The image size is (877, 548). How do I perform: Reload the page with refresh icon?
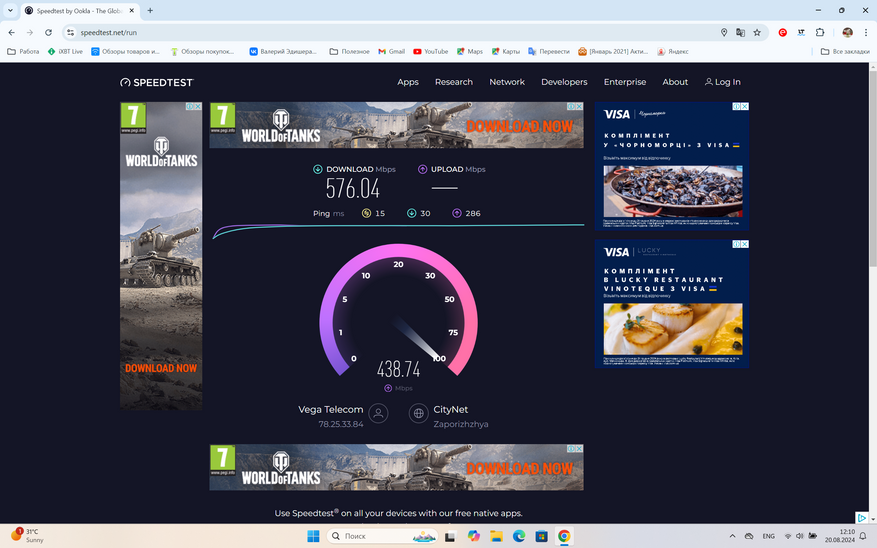click(48, 32)
